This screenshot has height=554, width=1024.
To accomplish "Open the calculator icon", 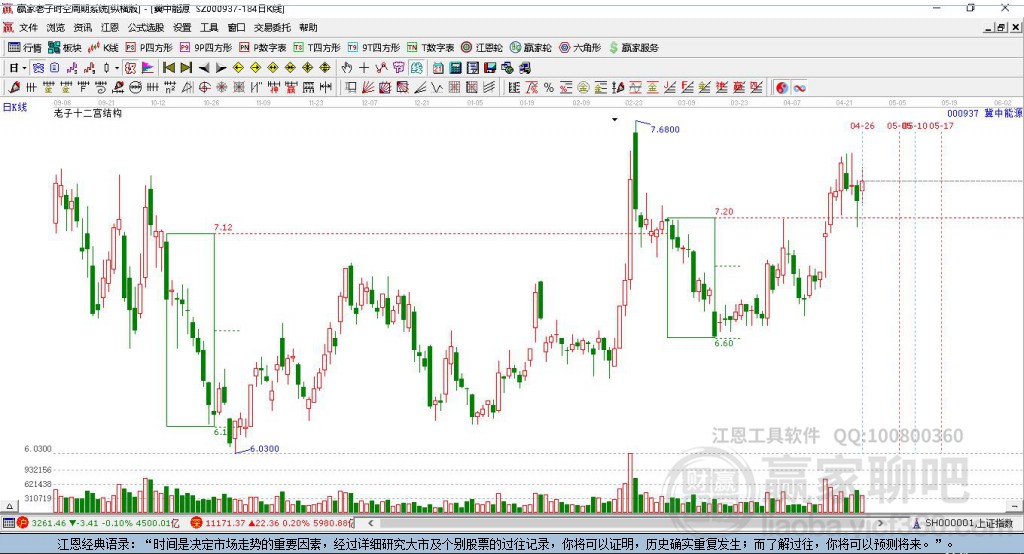I will tap(455, 68).
